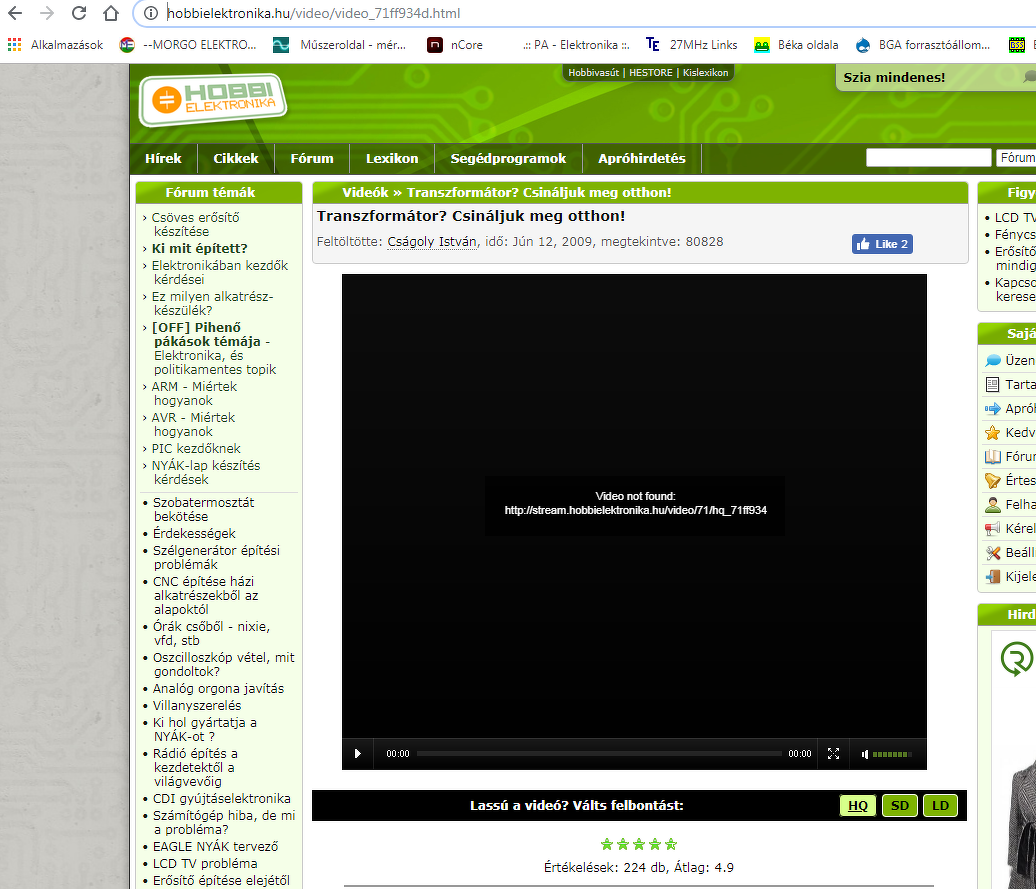This screenshot has height=889, width=1036.
Task: Click the browser forward arrow
Action: coord(46,13)
